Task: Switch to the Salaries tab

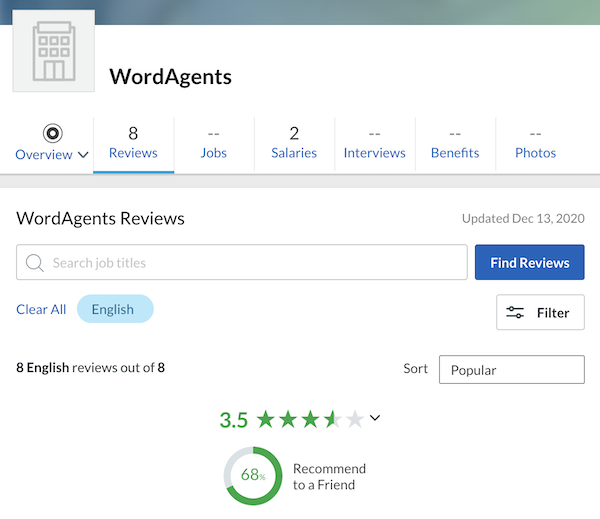Action: (294, 145)
